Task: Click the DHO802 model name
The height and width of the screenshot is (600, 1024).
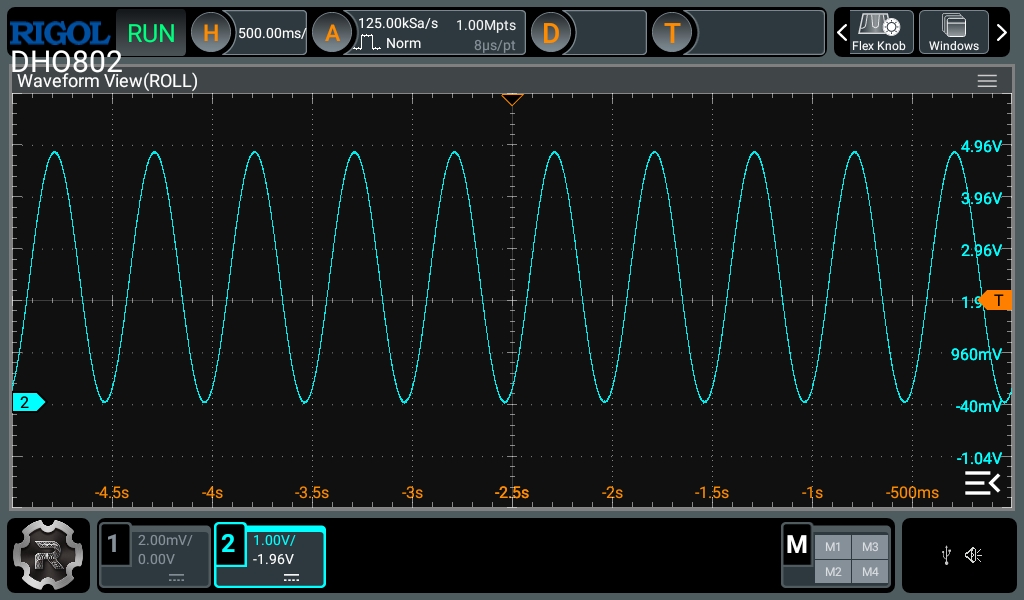Action: coord(67,61)
